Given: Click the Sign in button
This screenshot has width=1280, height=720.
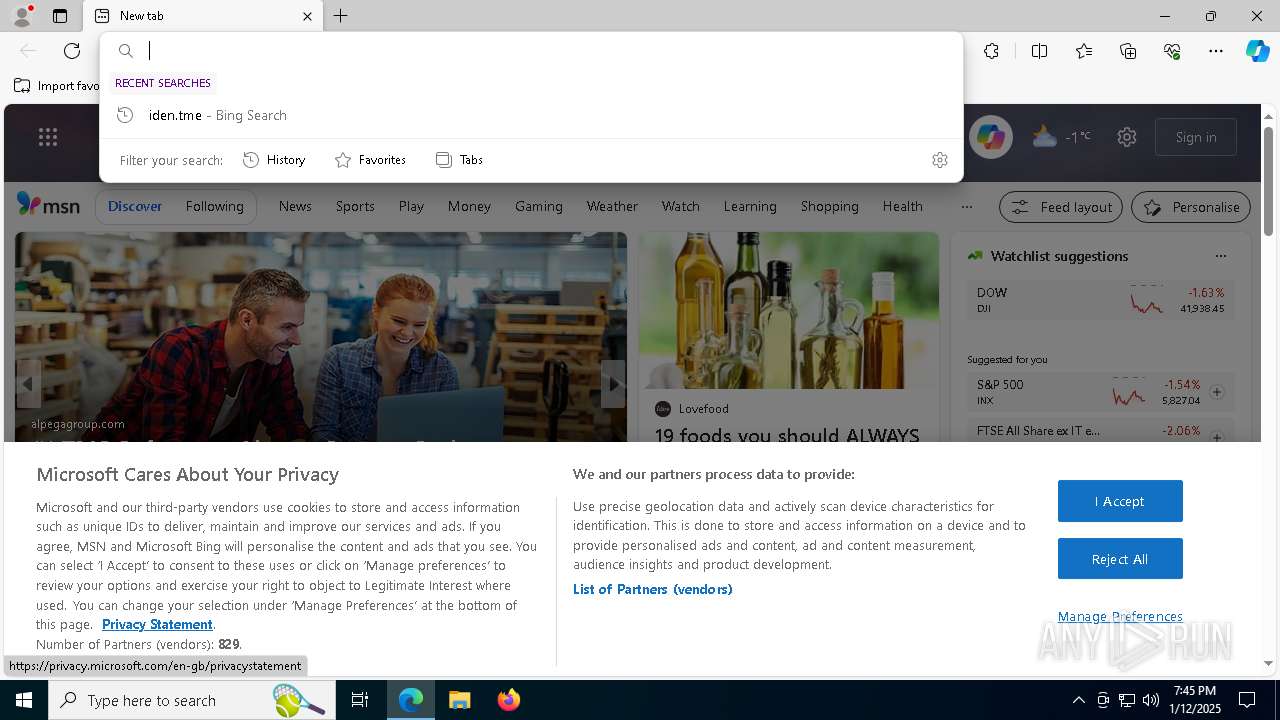Looking at the screenshot, I should click(x=1196, y=137).
